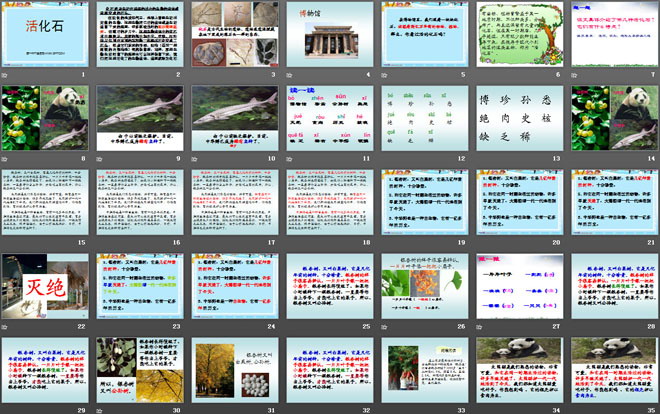Click the animation star icon under slide 7
This screenshot has width=660, height=414.
click(x=574, y=75)
